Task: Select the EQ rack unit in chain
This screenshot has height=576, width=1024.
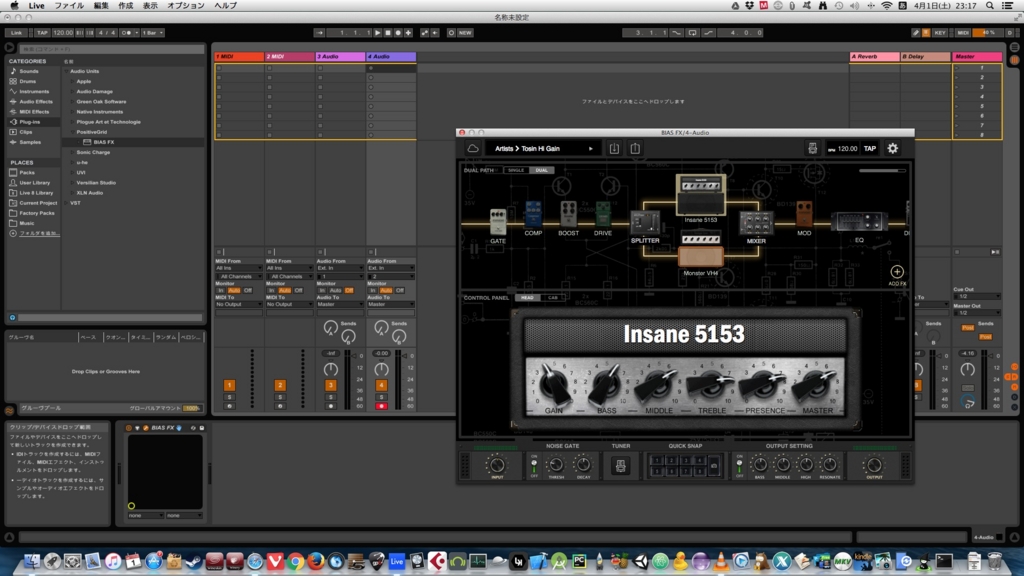Action: (x=859, y=223)
